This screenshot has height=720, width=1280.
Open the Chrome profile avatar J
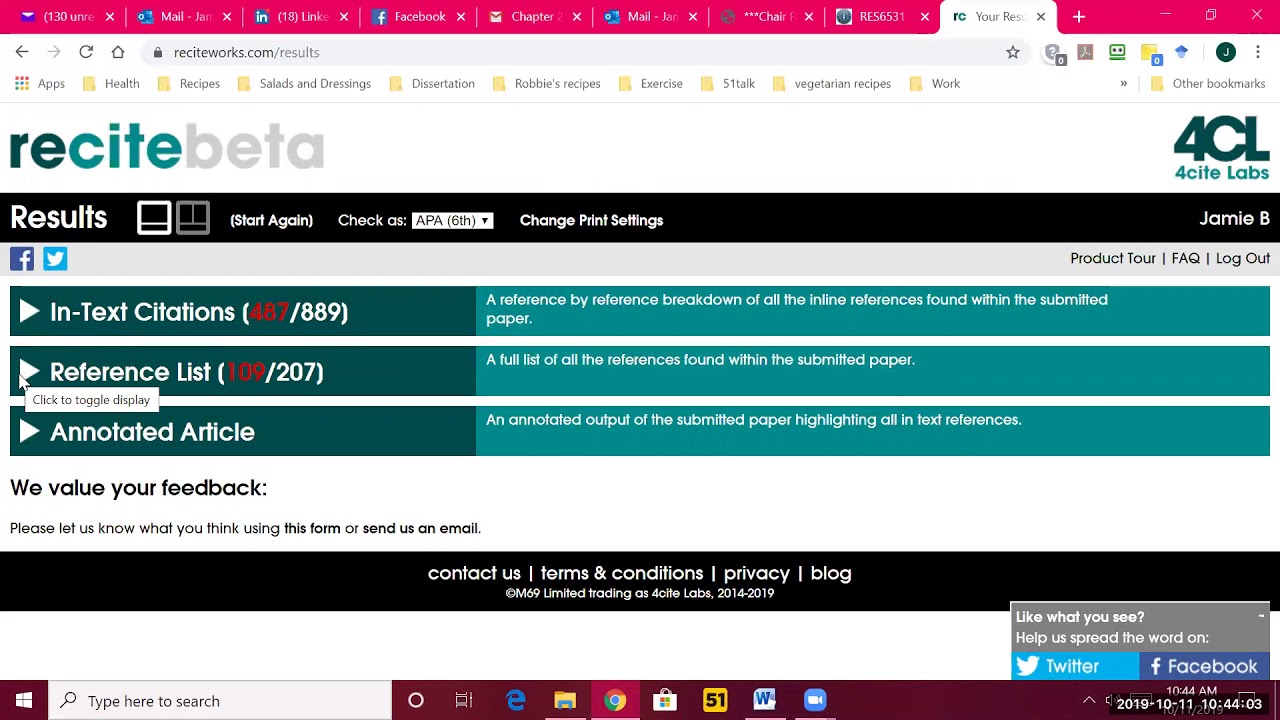pyautogui.click(x=1226, y=52)
